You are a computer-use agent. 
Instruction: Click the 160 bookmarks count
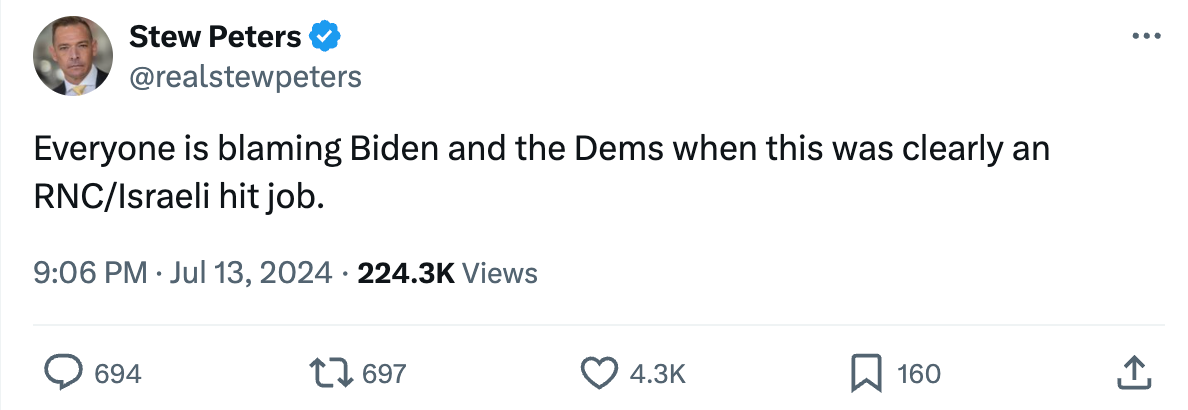(919, 374)
